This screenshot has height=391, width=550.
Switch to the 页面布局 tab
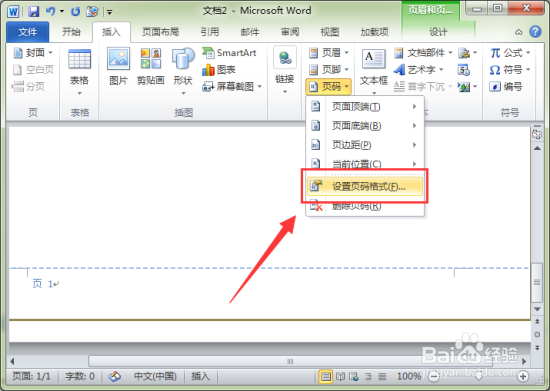coord(161,32)
